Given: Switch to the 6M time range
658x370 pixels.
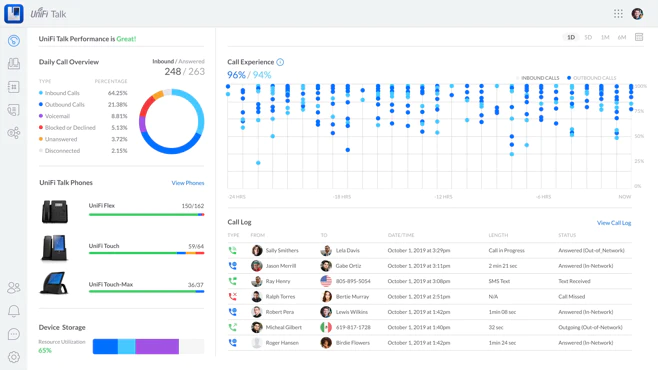Looking at the screenshot, I should pos(621,37).
